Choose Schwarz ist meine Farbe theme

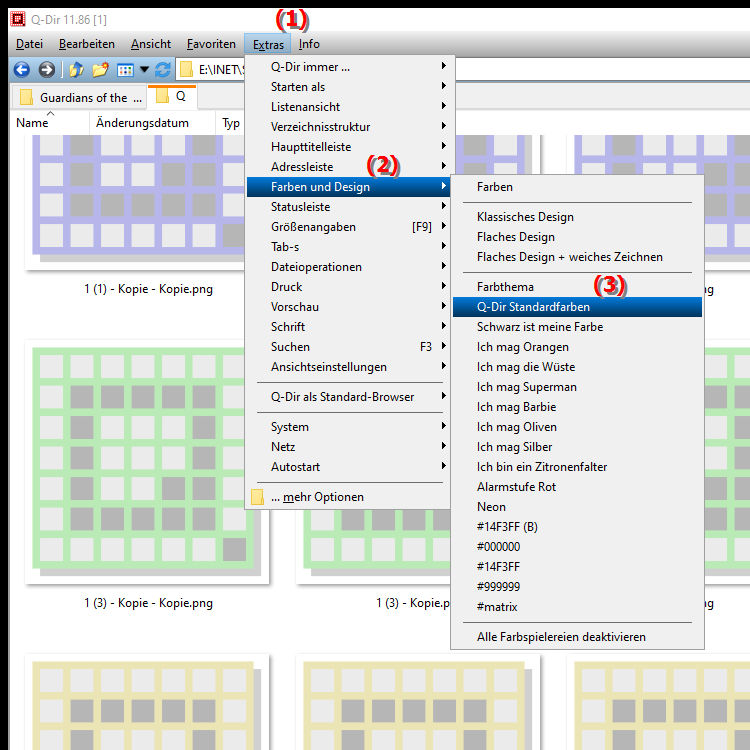[x=577, y=327]
